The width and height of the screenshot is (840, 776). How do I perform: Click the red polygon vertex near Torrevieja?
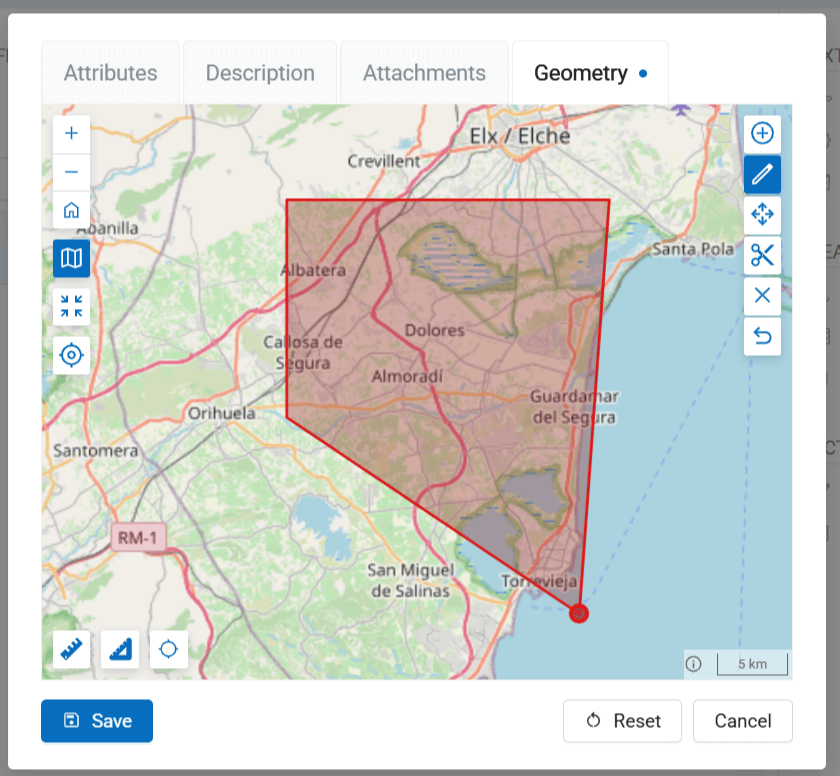578,613
